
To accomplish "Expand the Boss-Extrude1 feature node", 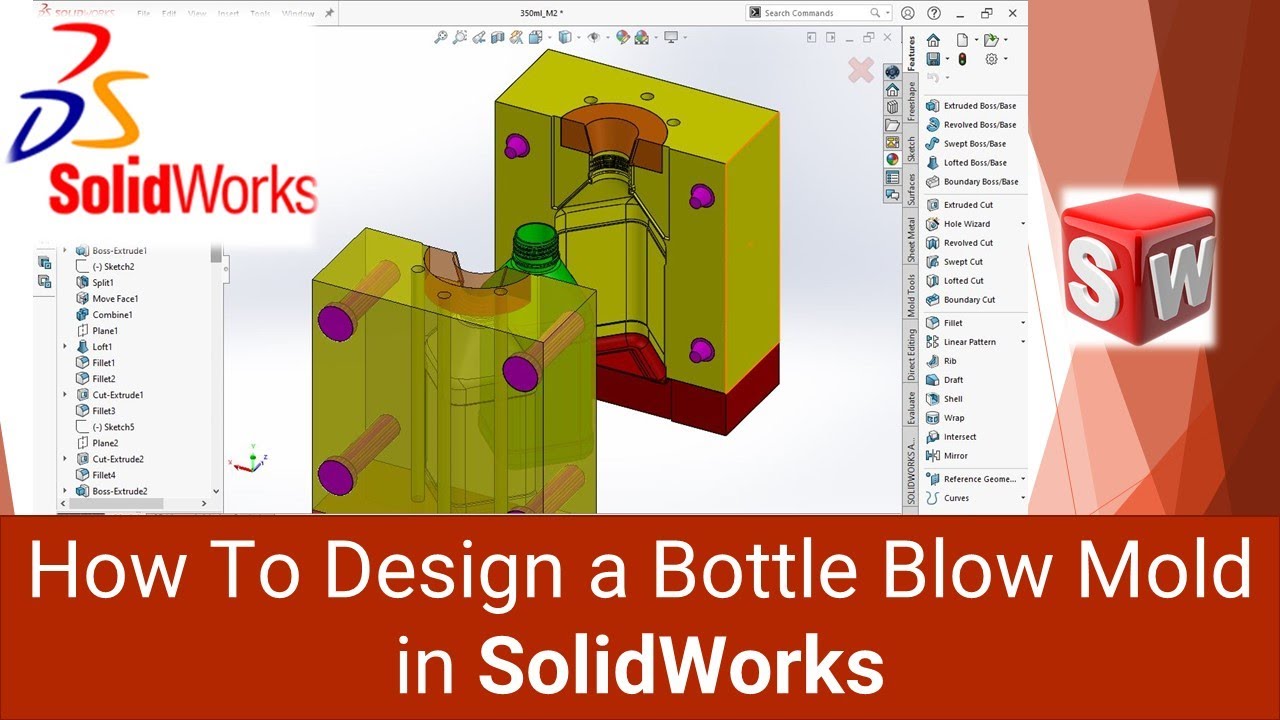I will click(66, 251).
